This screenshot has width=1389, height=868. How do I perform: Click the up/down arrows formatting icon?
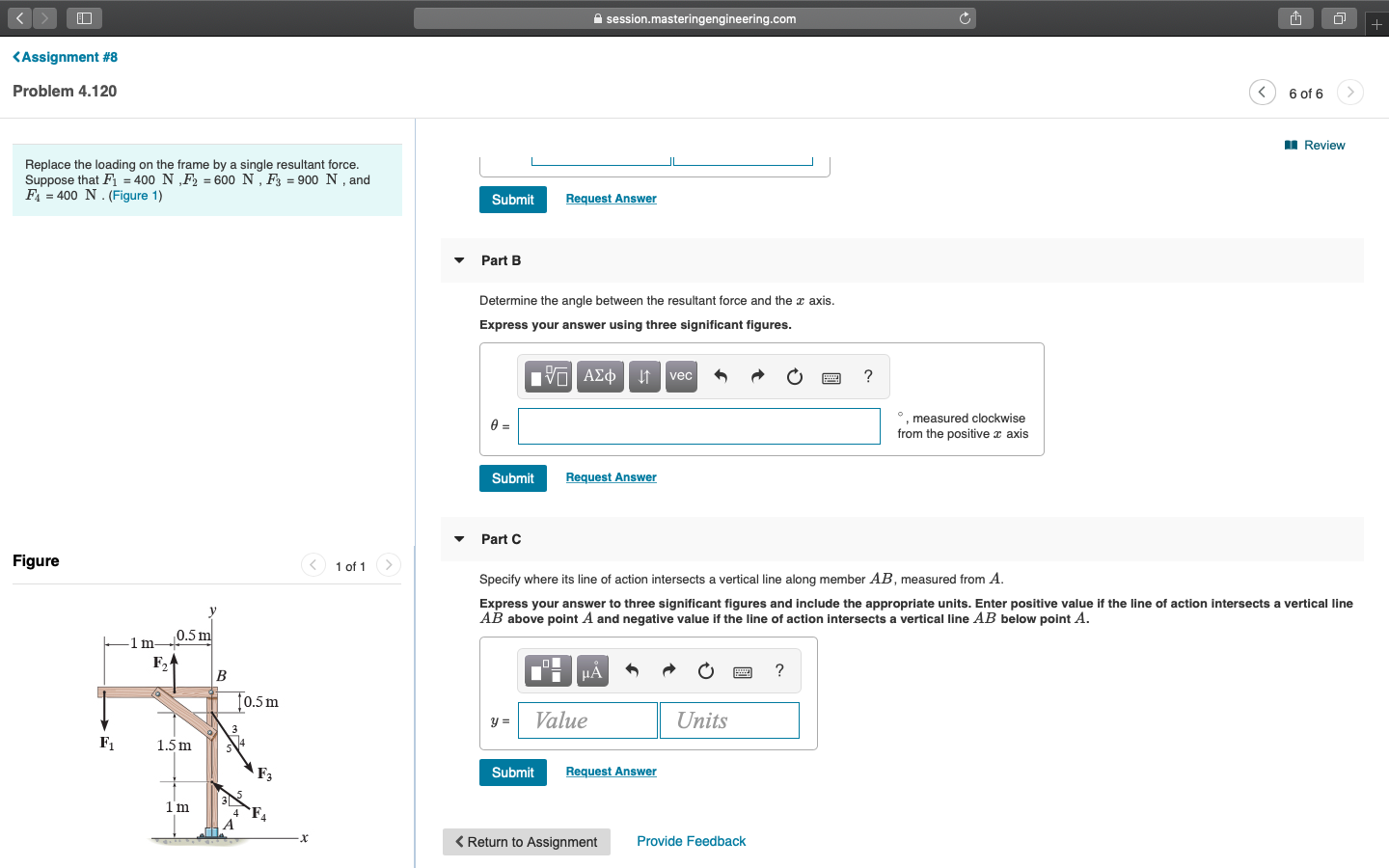[643, 376]
